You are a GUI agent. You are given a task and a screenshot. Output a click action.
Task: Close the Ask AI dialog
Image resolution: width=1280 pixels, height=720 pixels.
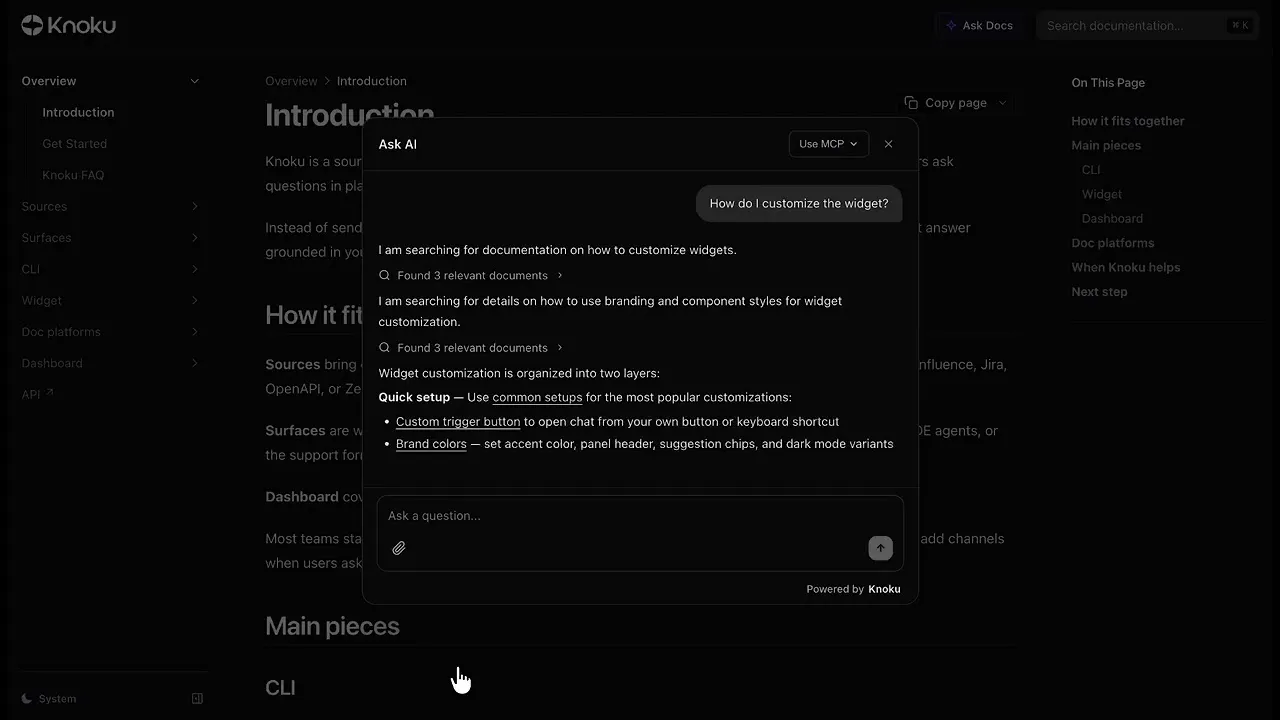tap(888, 144)
